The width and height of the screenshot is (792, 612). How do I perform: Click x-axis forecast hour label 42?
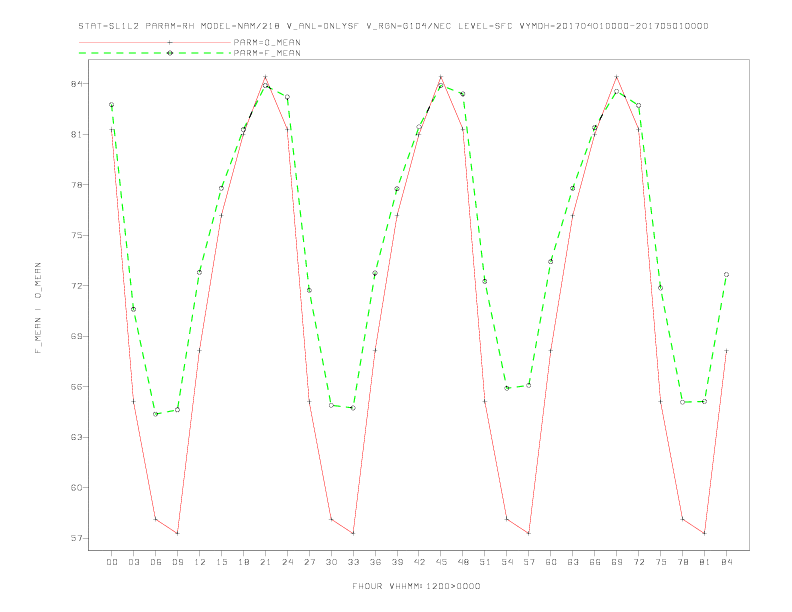[x=419, y=562]
